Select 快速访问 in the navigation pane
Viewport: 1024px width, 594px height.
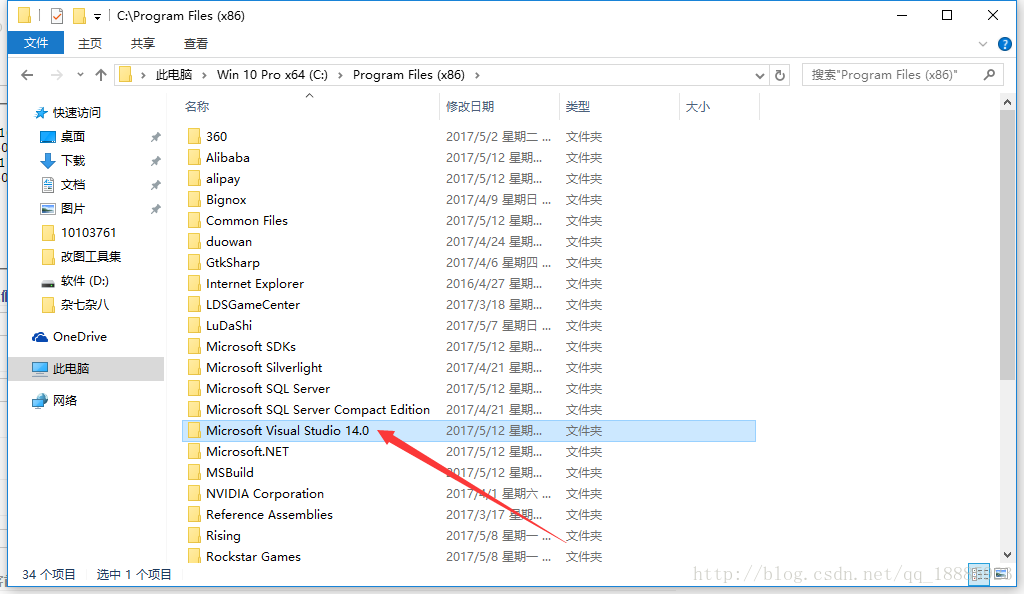click(x=76, y=113)
